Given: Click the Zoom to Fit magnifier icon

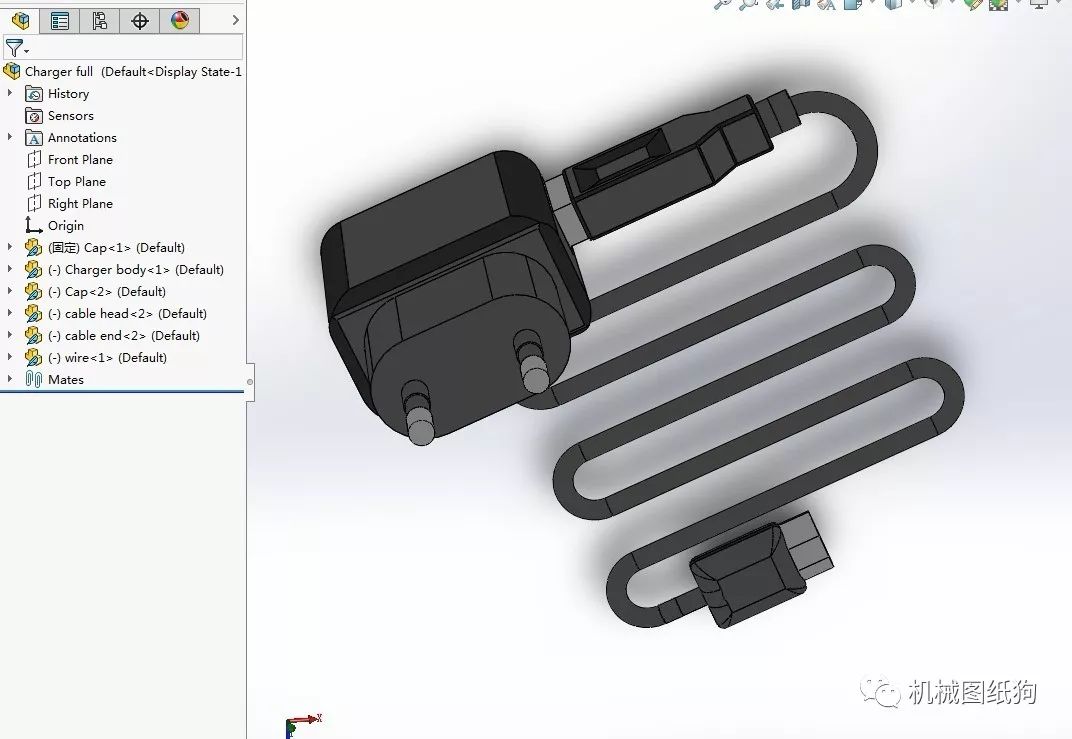Looking at the screenshot, I should [722, 4].
